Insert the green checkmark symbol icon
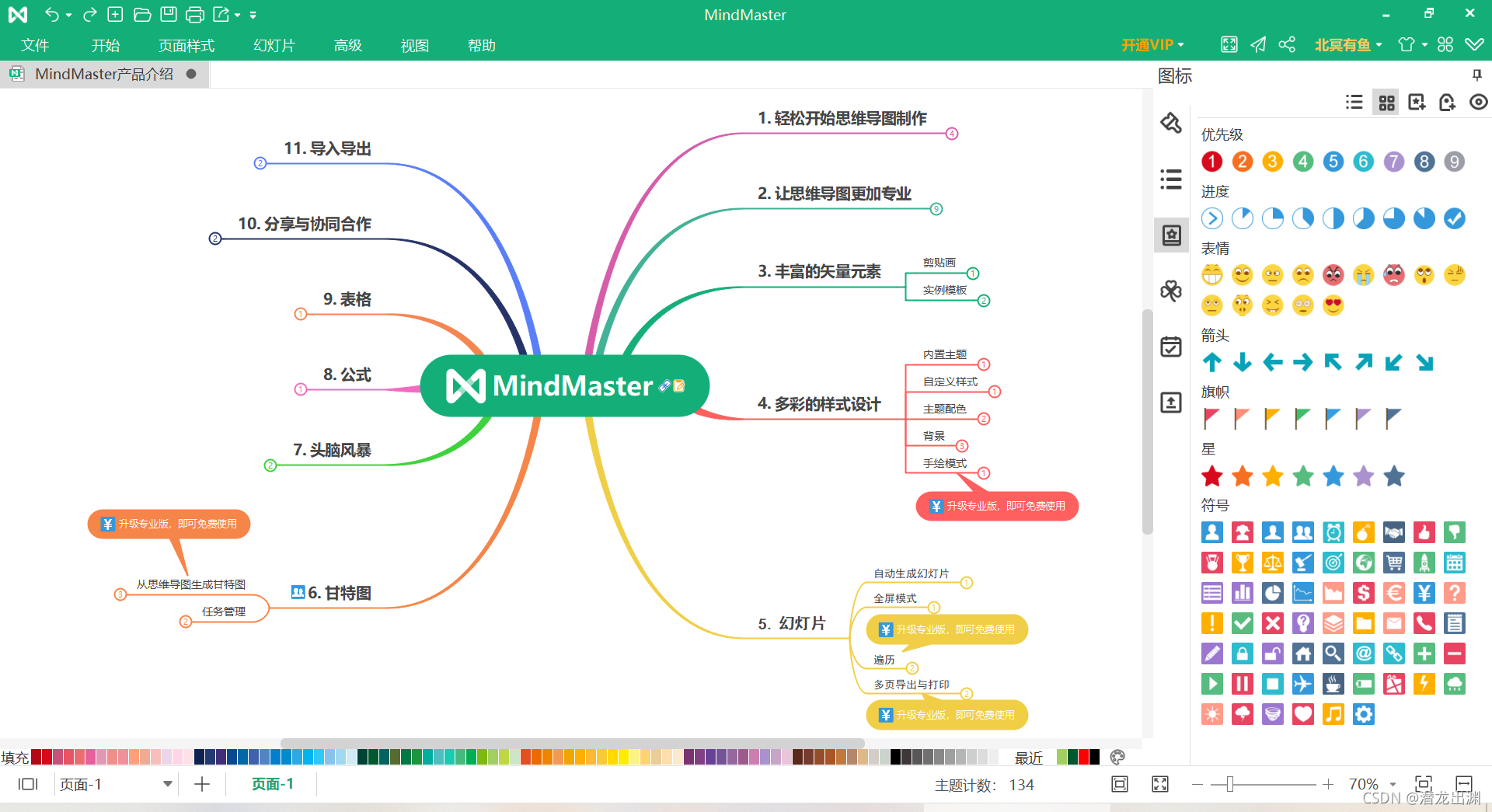Screen dimensions: 1492x812 point(1242,623)
